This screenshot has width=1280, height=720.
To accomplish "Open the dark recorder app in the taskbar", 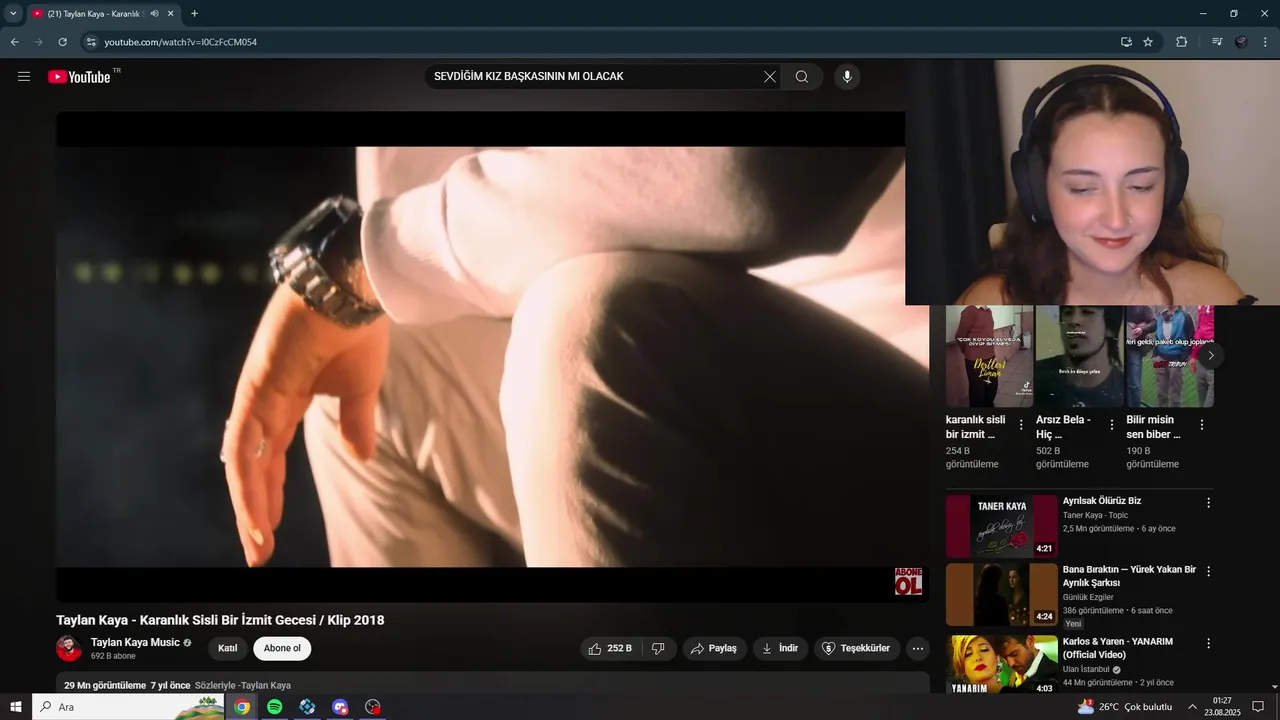I will click(x=373, y=707).
